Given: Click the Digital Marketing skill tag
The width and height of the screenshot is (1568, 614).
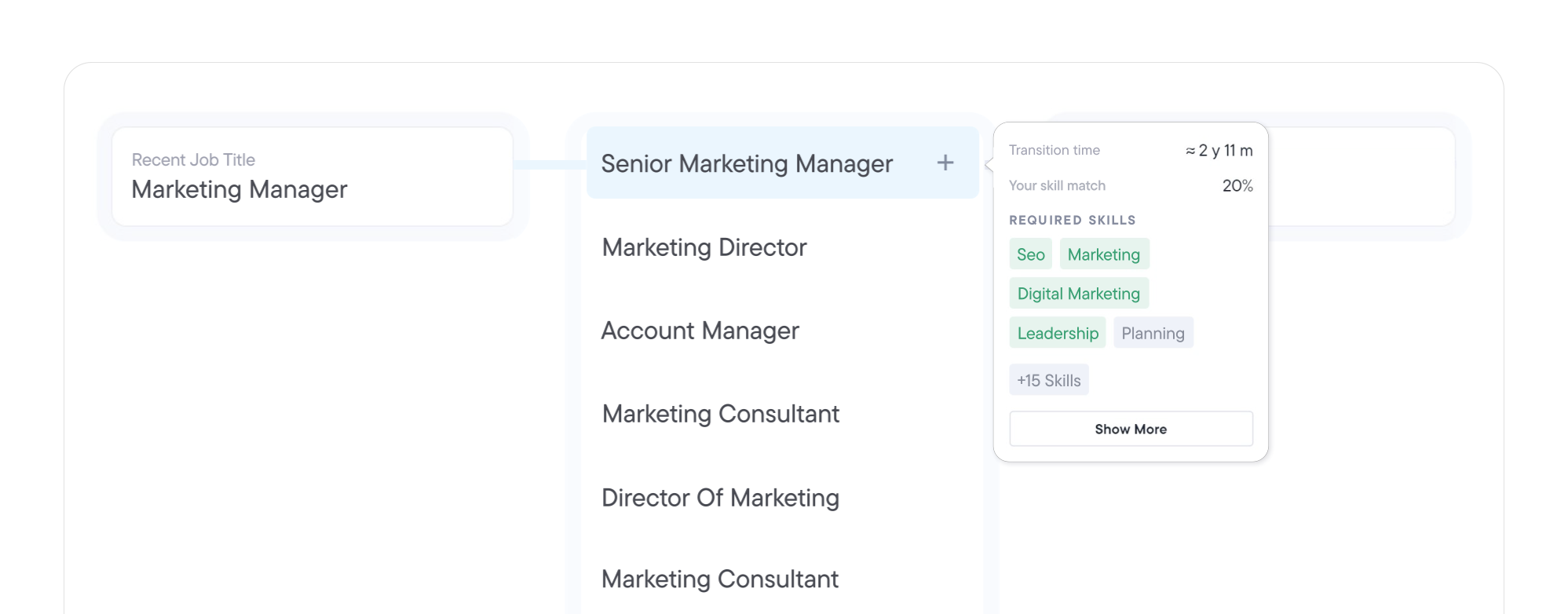Looking at the screenshot, I should click(x=1078, y=293).
